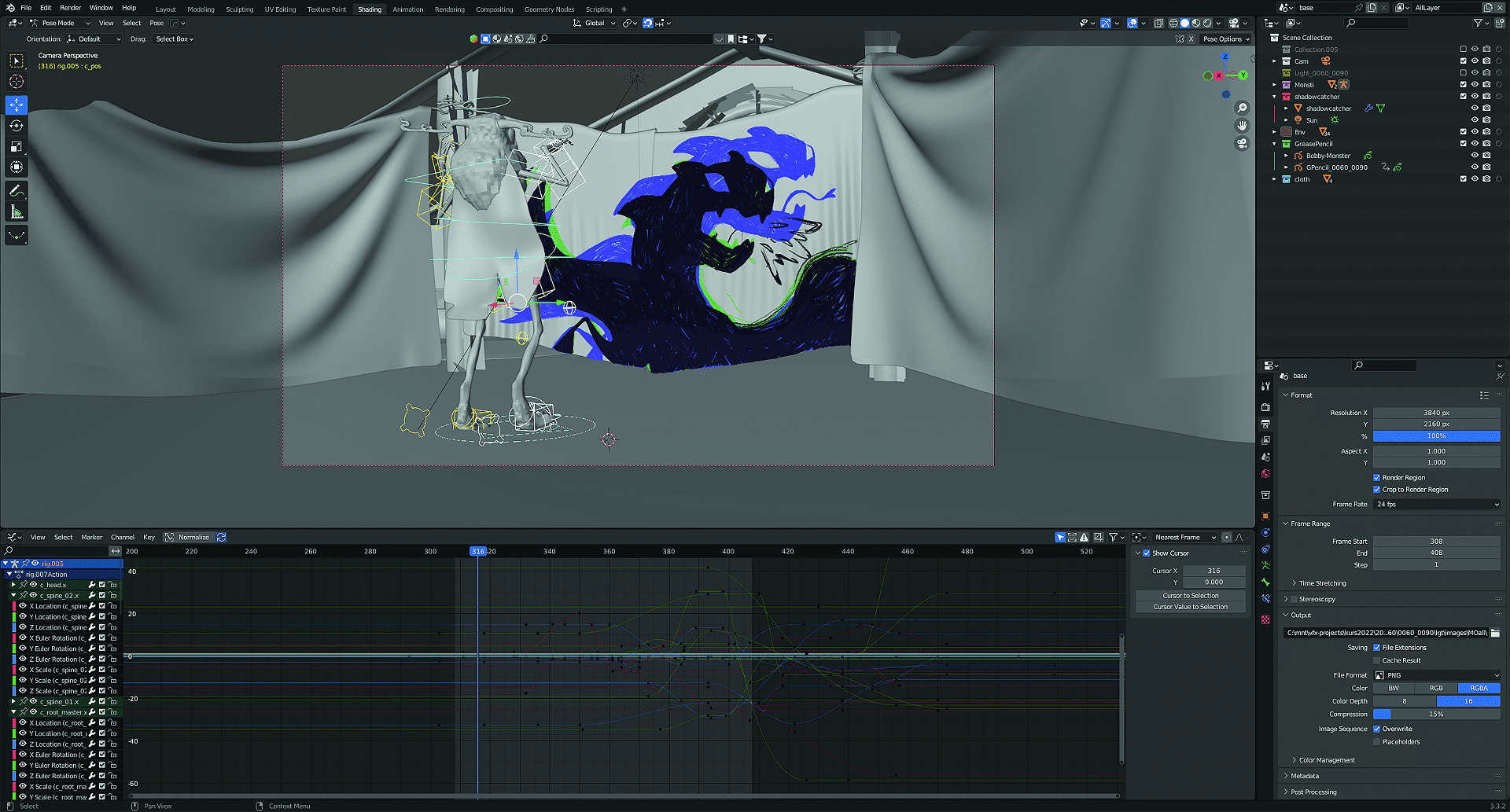Image resolution: width=1510 pixels, height=812 pixels.
Task: Select the Scale tool in the toolbar
Action: pyautogui.click(x=17, y=146)
